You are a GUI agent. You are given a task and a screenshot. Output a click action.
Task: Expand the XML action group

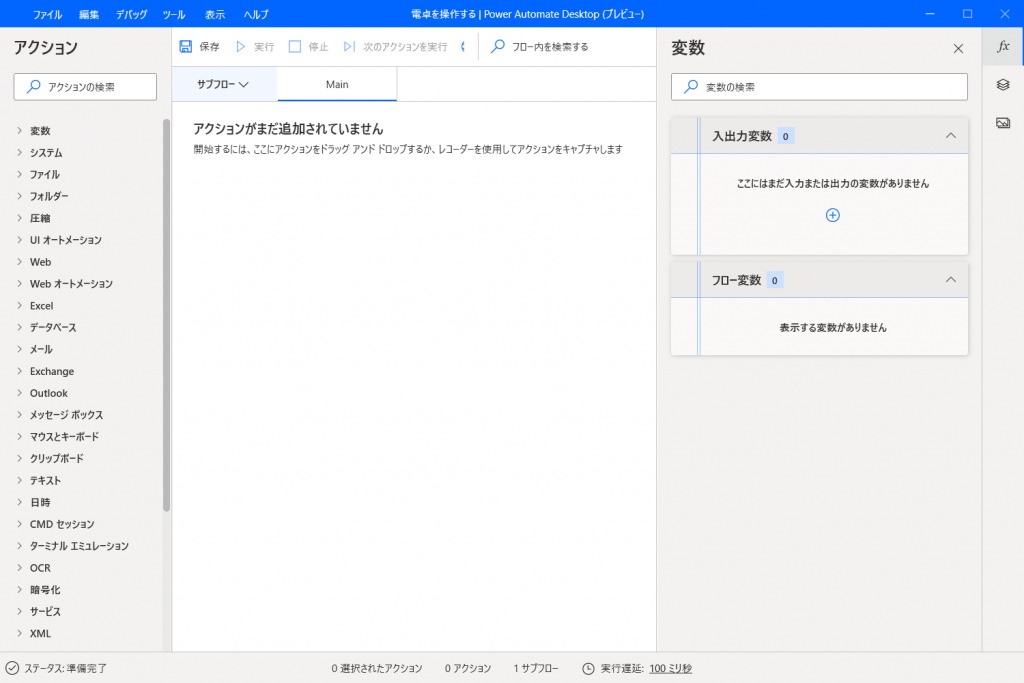coord(20,633)
